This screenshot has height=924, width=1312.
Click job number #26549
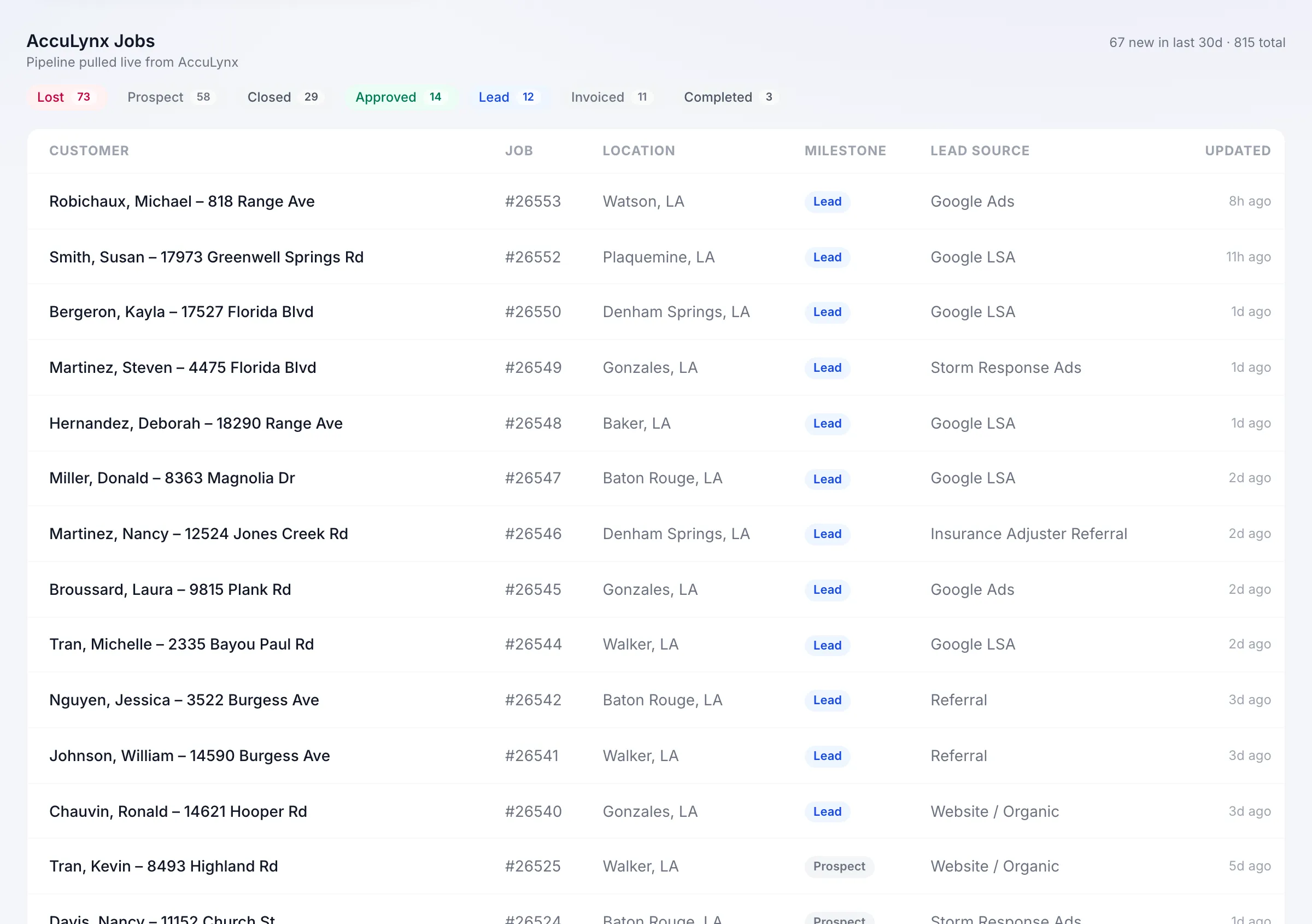533,367
